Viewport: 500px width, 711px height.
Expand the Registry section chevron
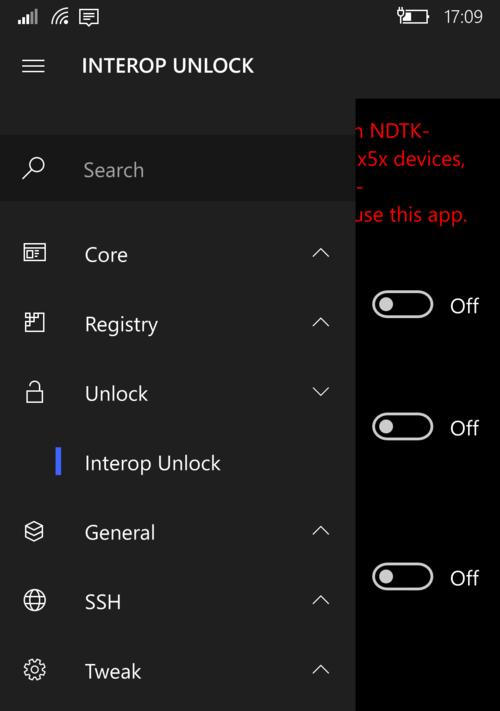point(321,322)
